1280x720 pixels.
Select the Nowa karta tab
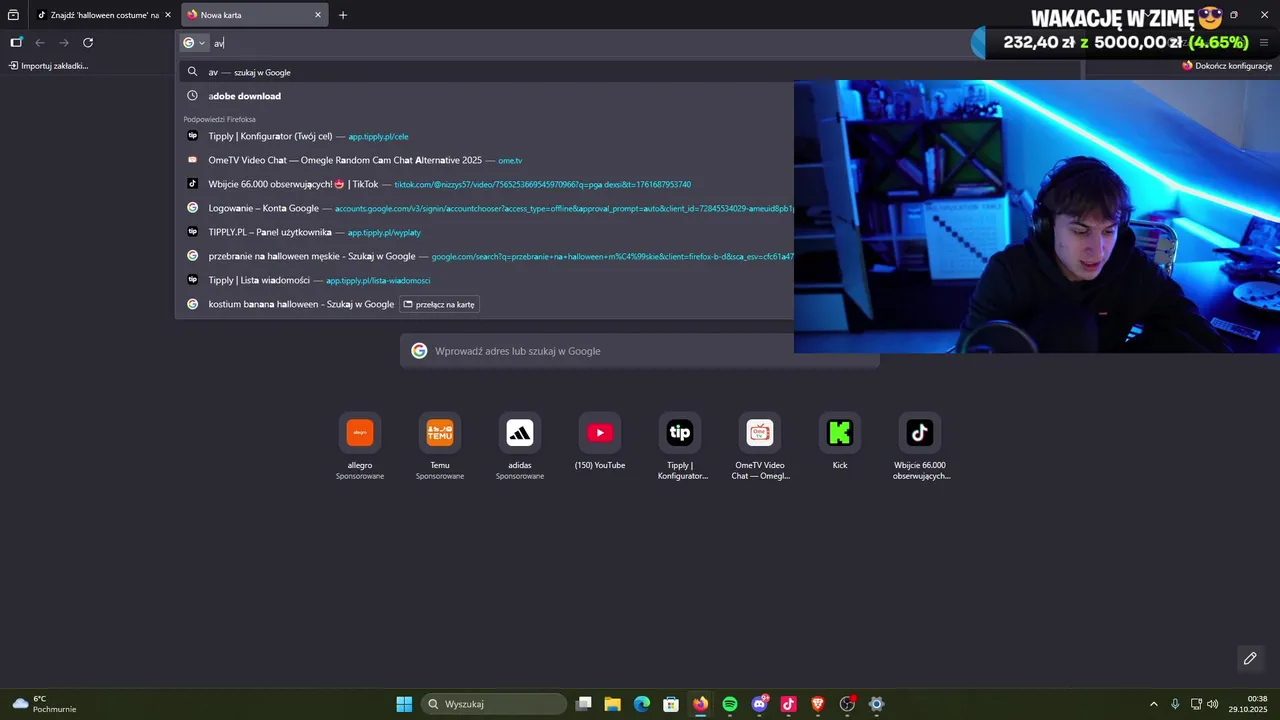[x=254, y=15]
